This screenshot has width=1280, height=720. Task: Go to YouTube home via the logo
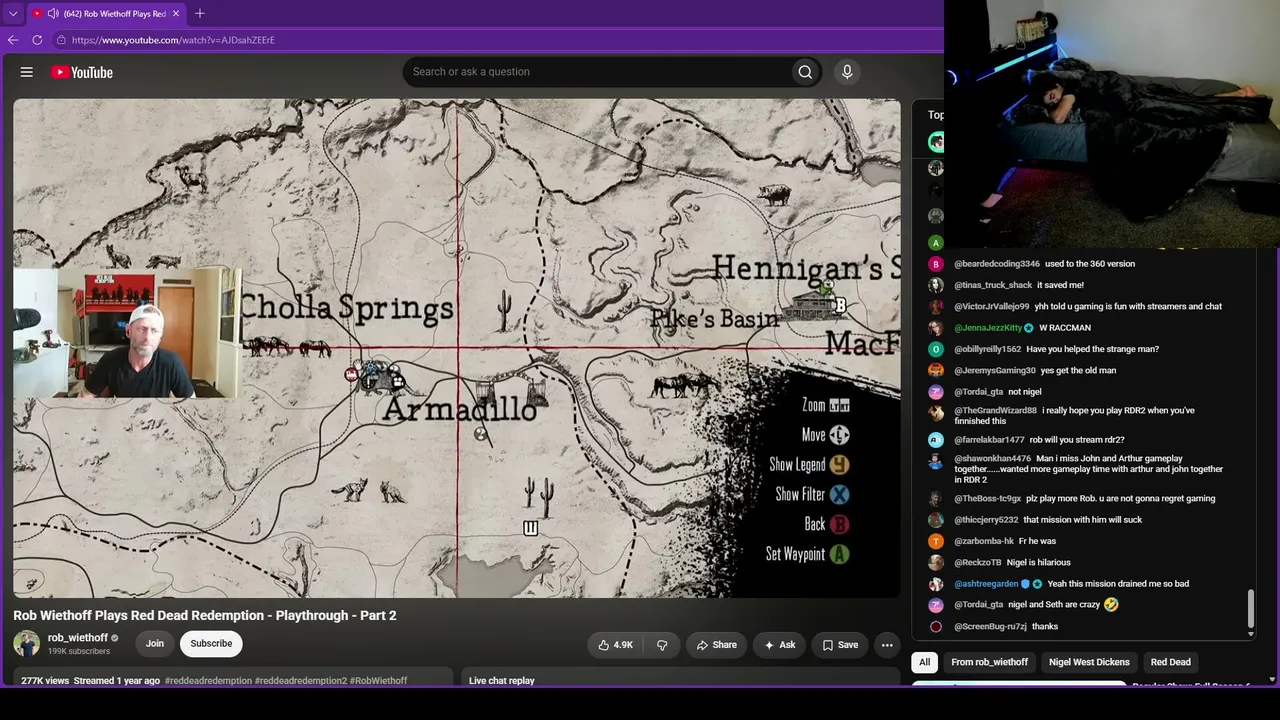(81, 72)
